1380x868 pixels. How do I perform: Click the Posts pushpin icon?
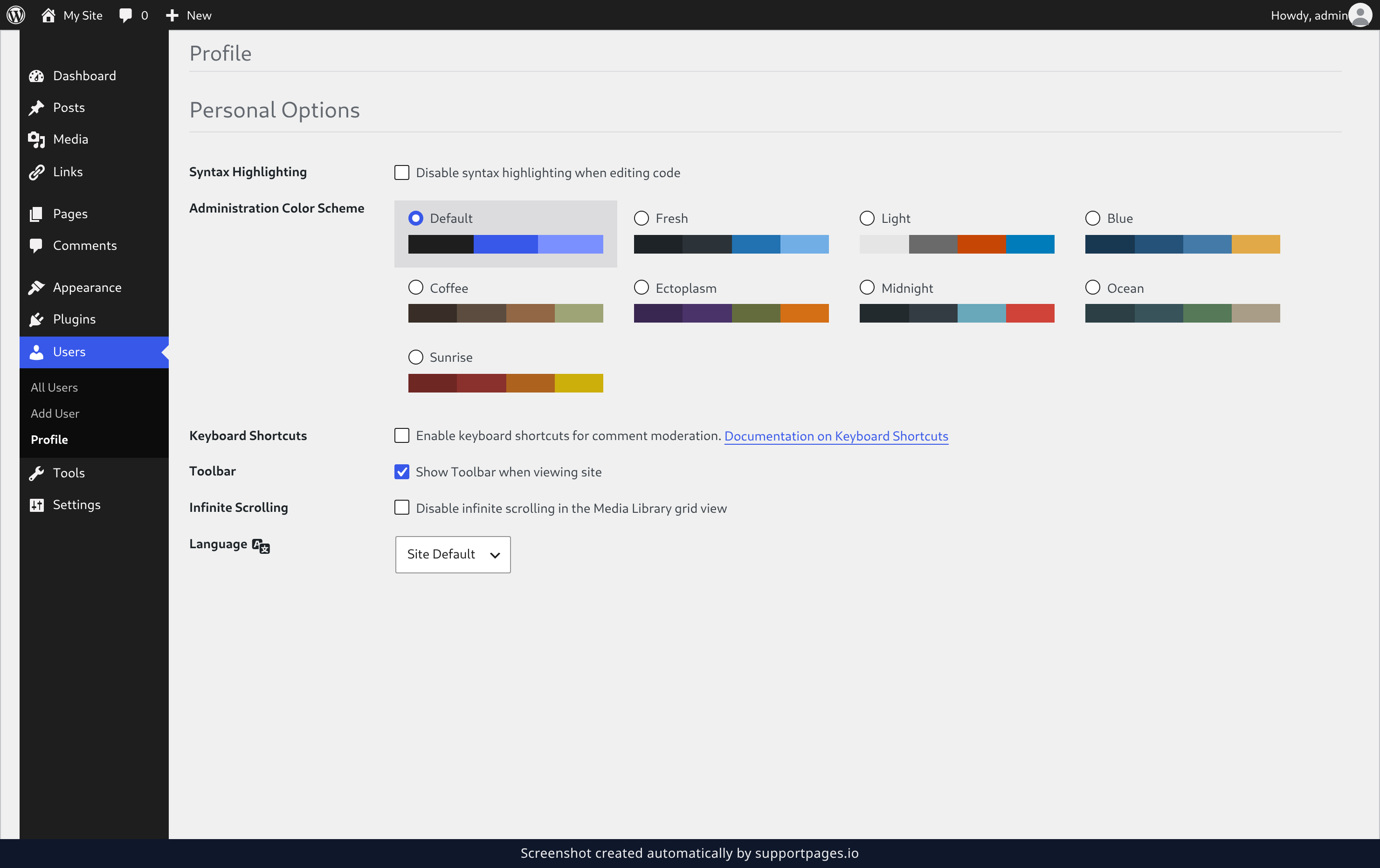(37, 108)
